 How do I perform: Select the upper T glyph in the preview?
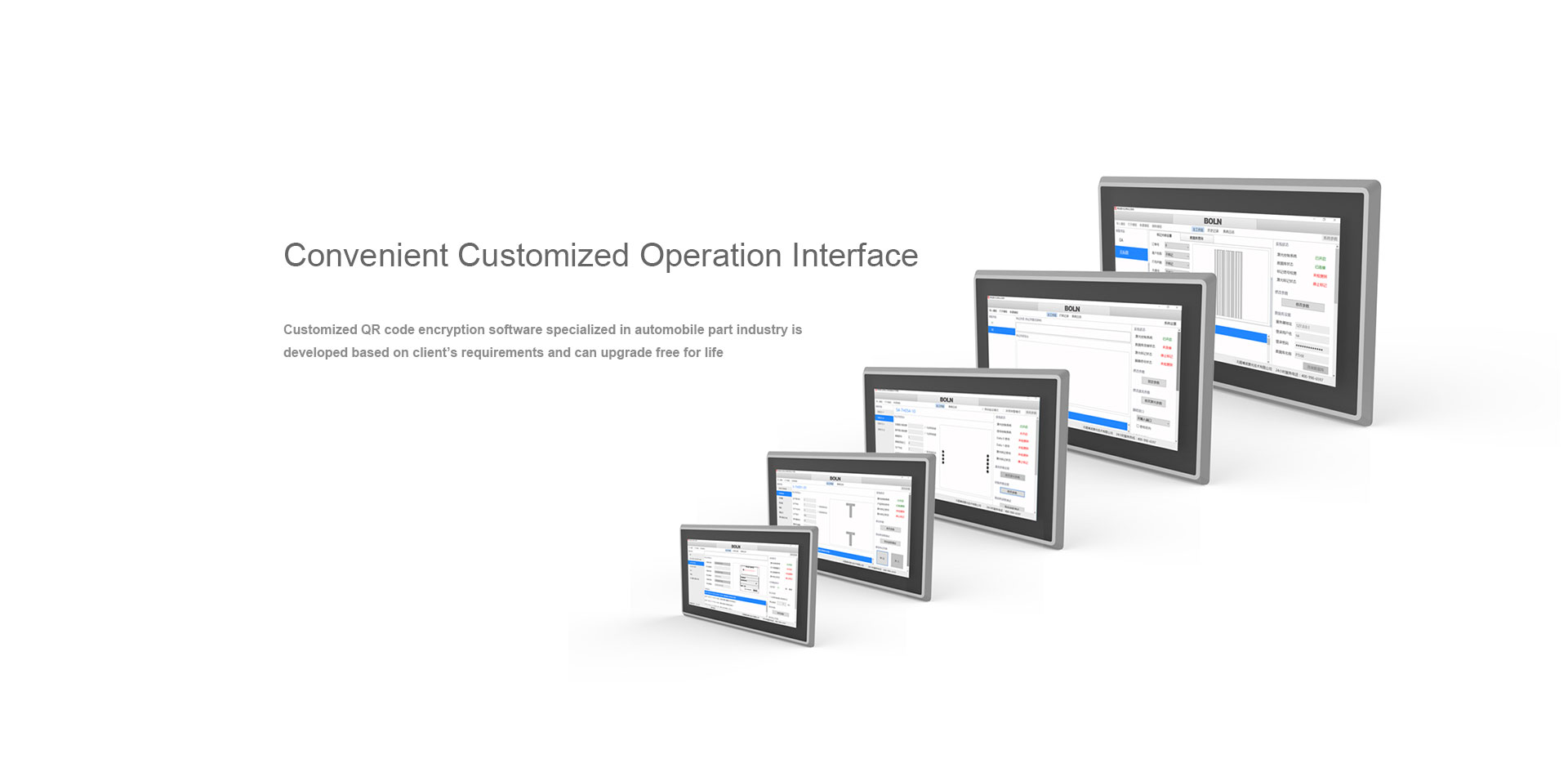(x=850, y=511)
